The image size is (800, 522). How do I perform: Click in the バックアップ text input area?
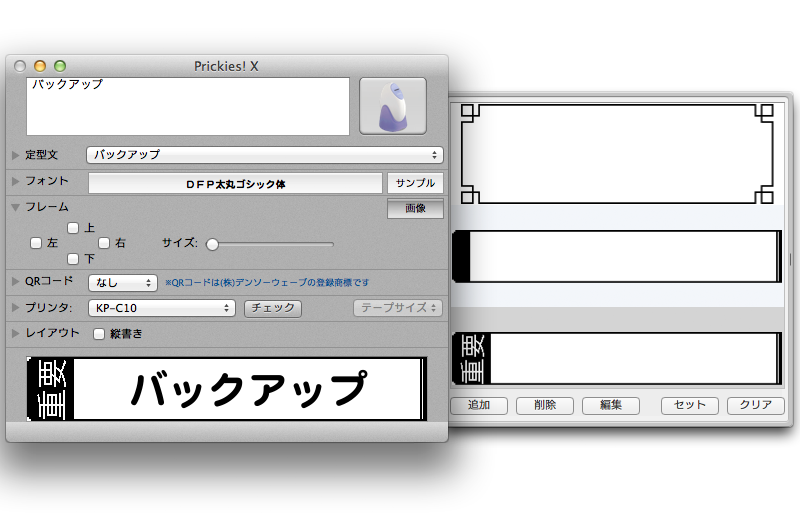(188, 107)
